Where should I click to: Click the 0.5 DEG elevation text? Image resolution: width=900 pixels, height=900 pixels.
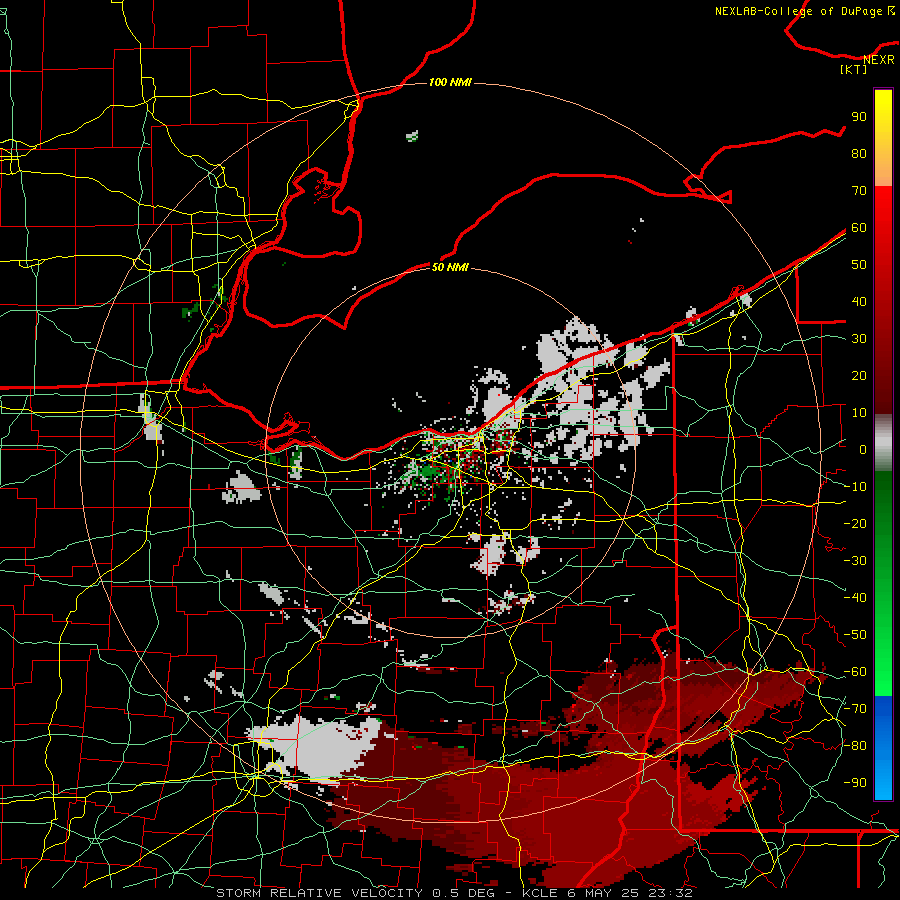pyautogui.click(x=462, y=893)
